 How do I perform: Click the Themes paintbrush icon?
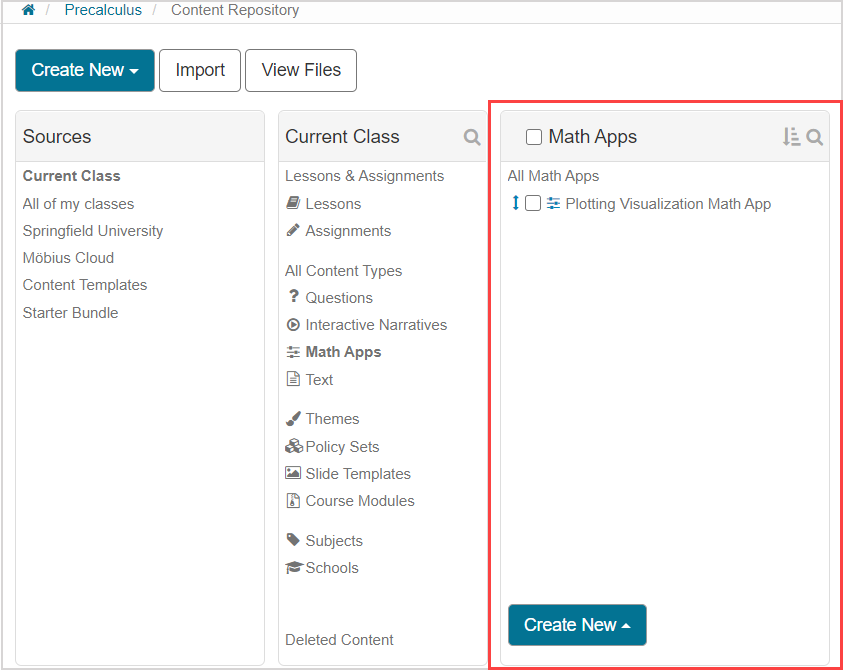pos(293,419)
